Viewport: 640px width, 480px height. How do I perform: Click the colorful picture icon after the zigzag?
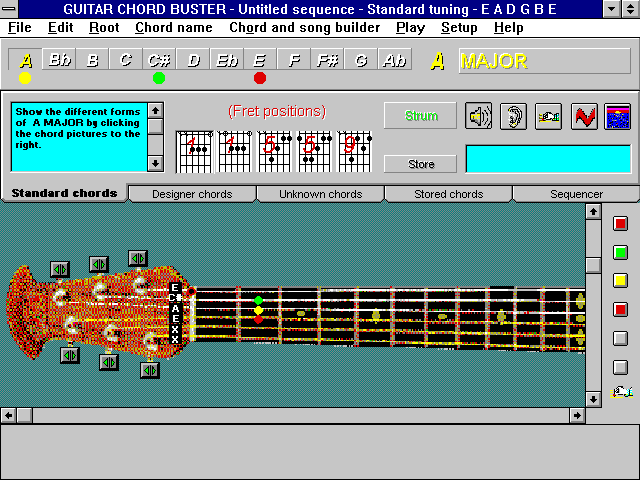click(x=618, y=116)
